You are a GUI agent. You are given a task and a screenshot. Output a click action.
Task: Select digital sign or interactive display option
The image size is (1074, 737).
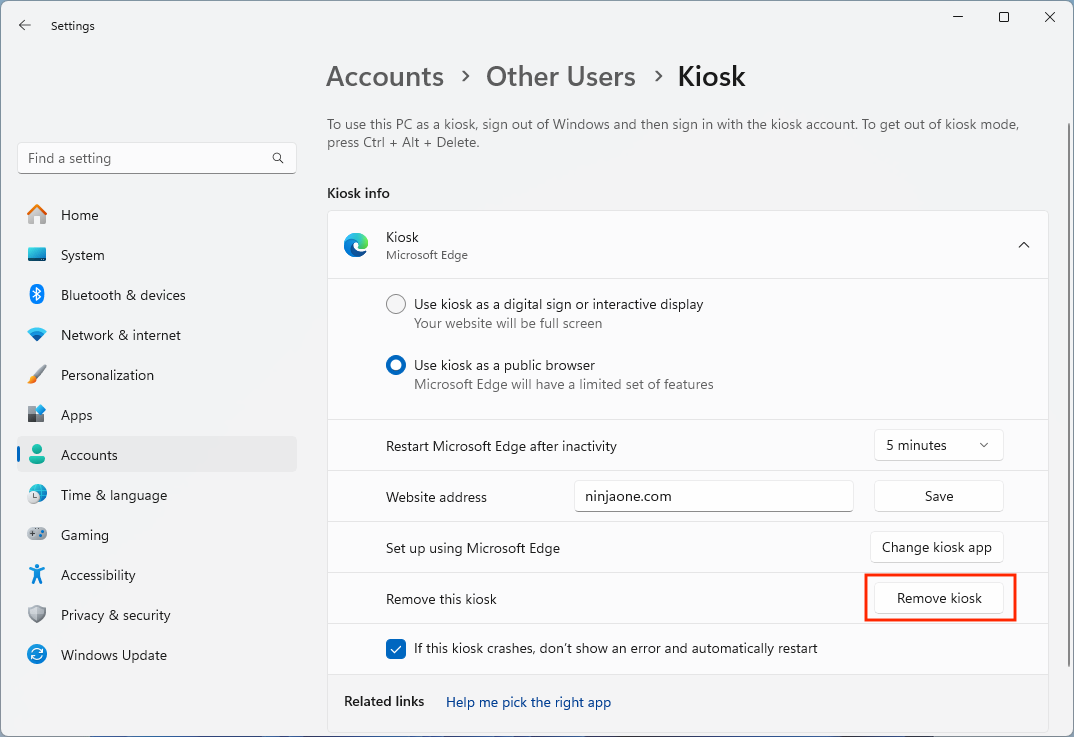pos(396,304)
